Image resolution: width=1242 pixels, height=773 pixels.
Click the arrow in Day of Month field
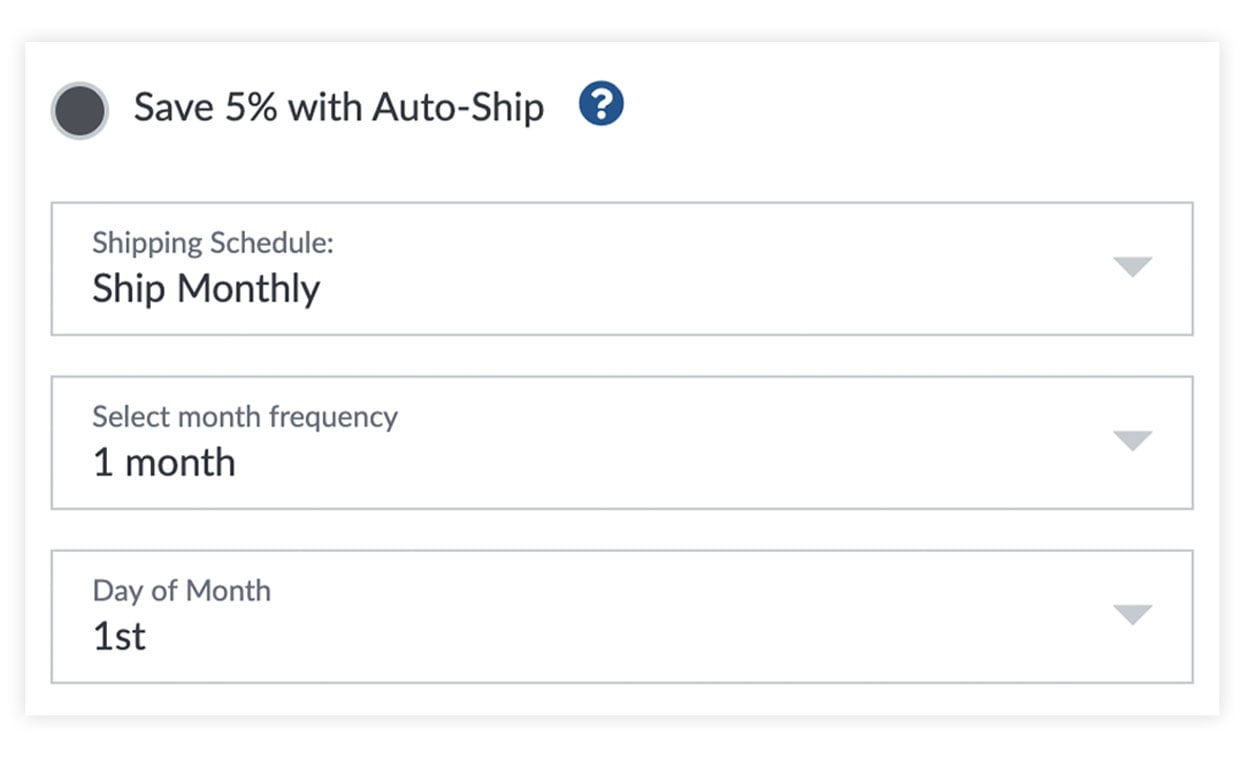pos(1132,615)
